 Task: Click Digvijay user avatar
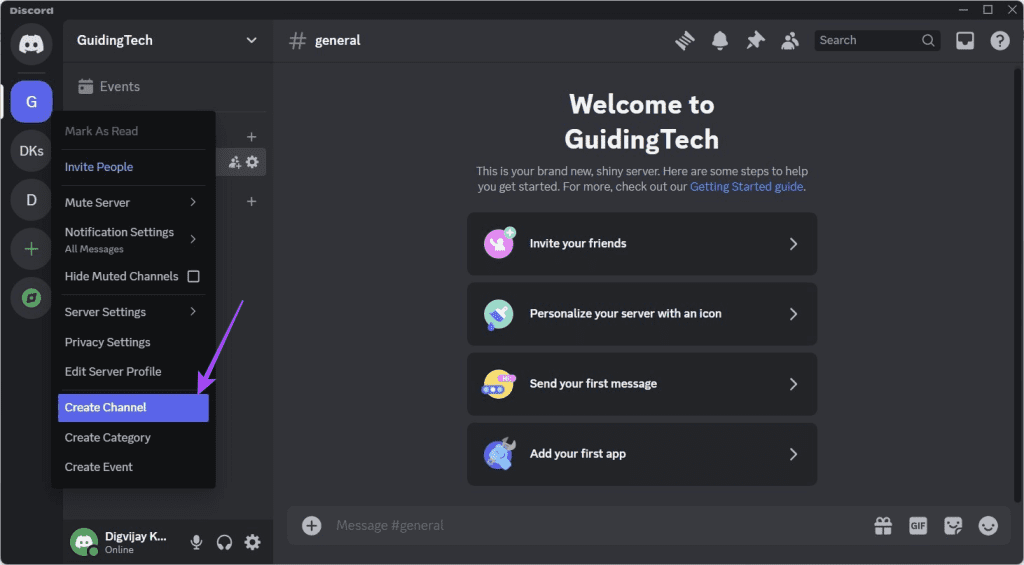click(84, 542)
